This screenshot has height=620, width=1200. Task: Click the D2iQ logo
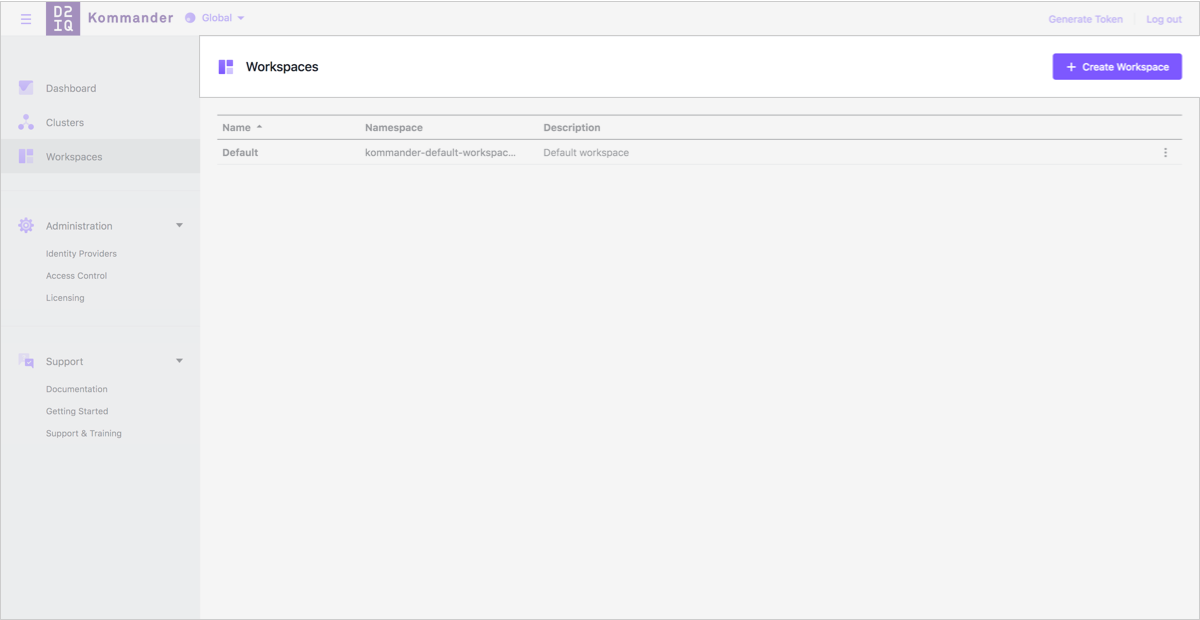coord(63,19)
